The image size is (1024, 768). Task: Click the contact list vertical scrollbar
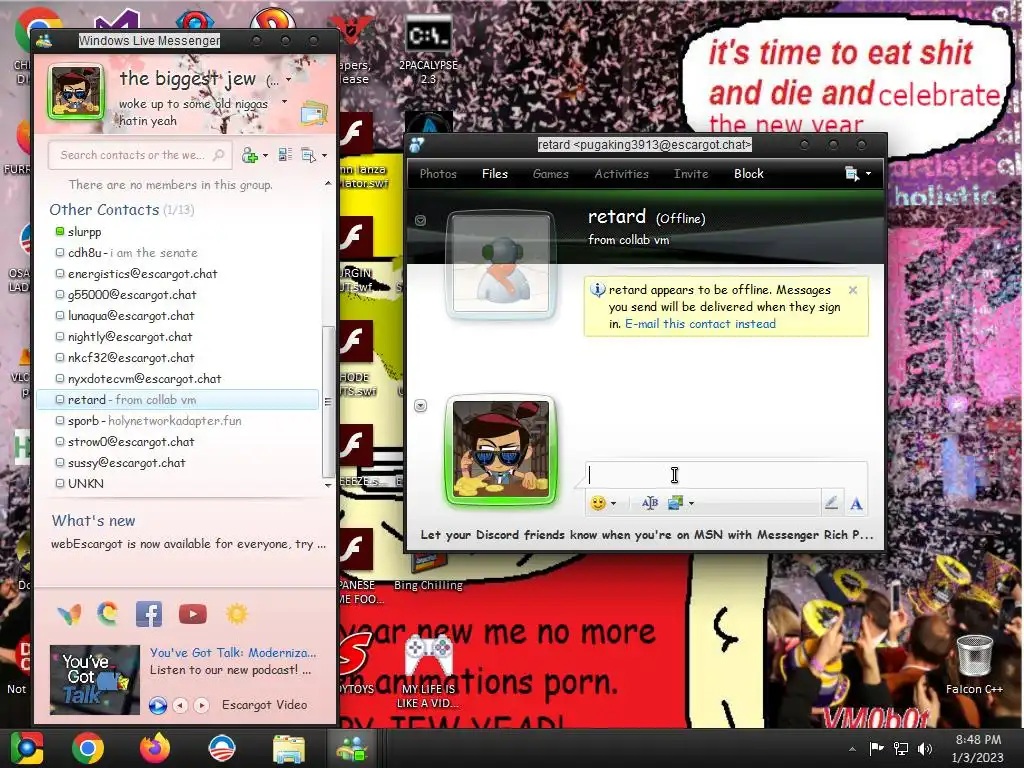[x=328, y=402]
